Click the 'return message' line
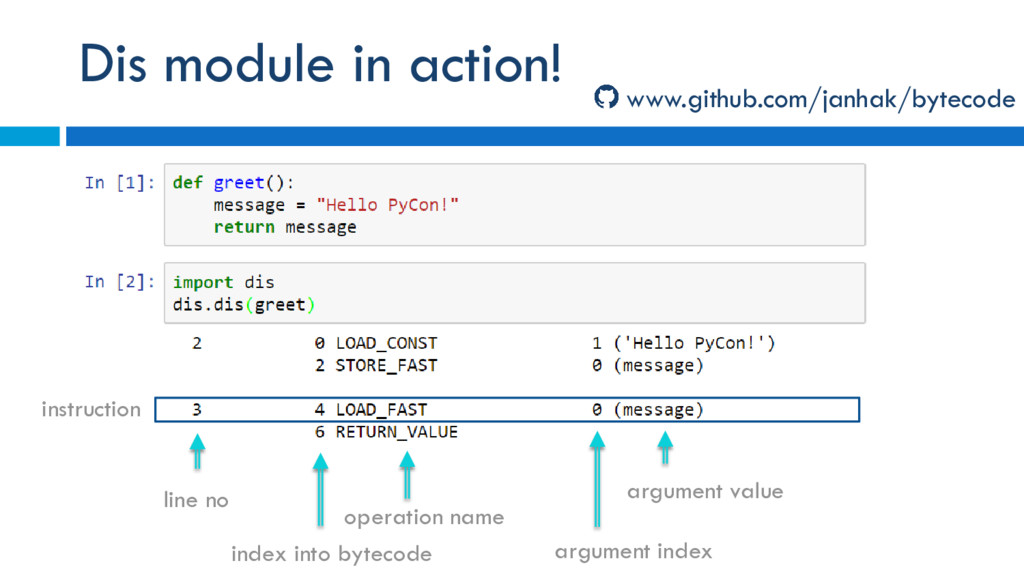The height and width of the screenshot is (576, 1024). 285,227
